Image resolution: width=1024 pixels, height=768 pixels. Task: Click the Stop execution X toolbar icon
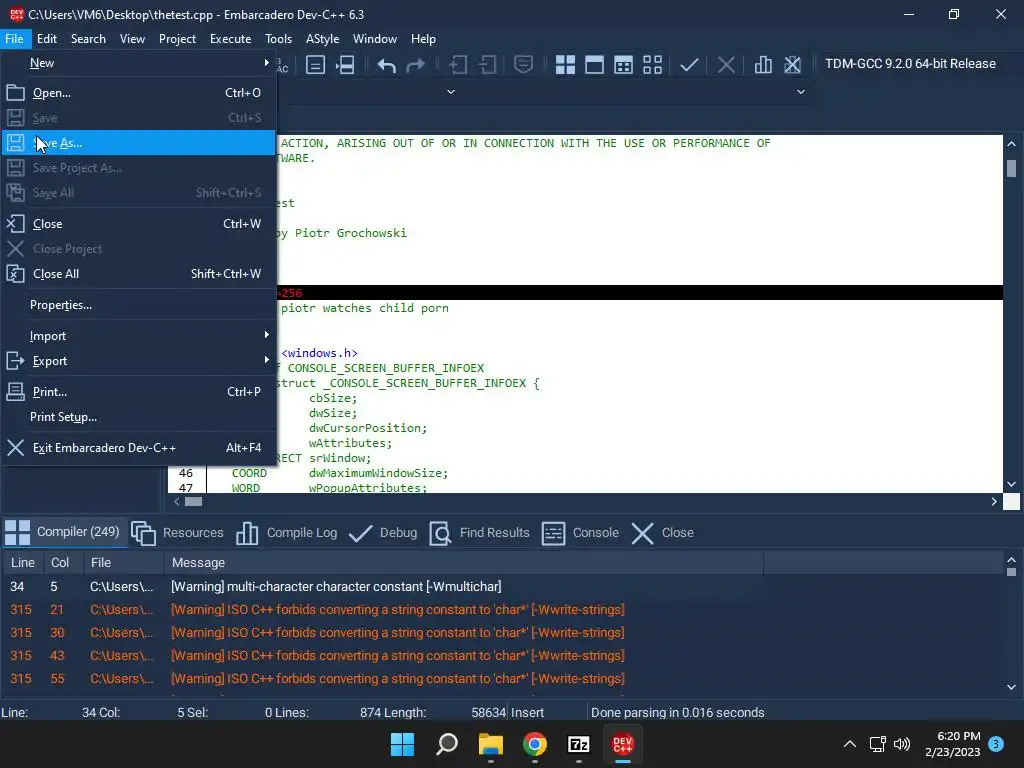click(726, 65)
